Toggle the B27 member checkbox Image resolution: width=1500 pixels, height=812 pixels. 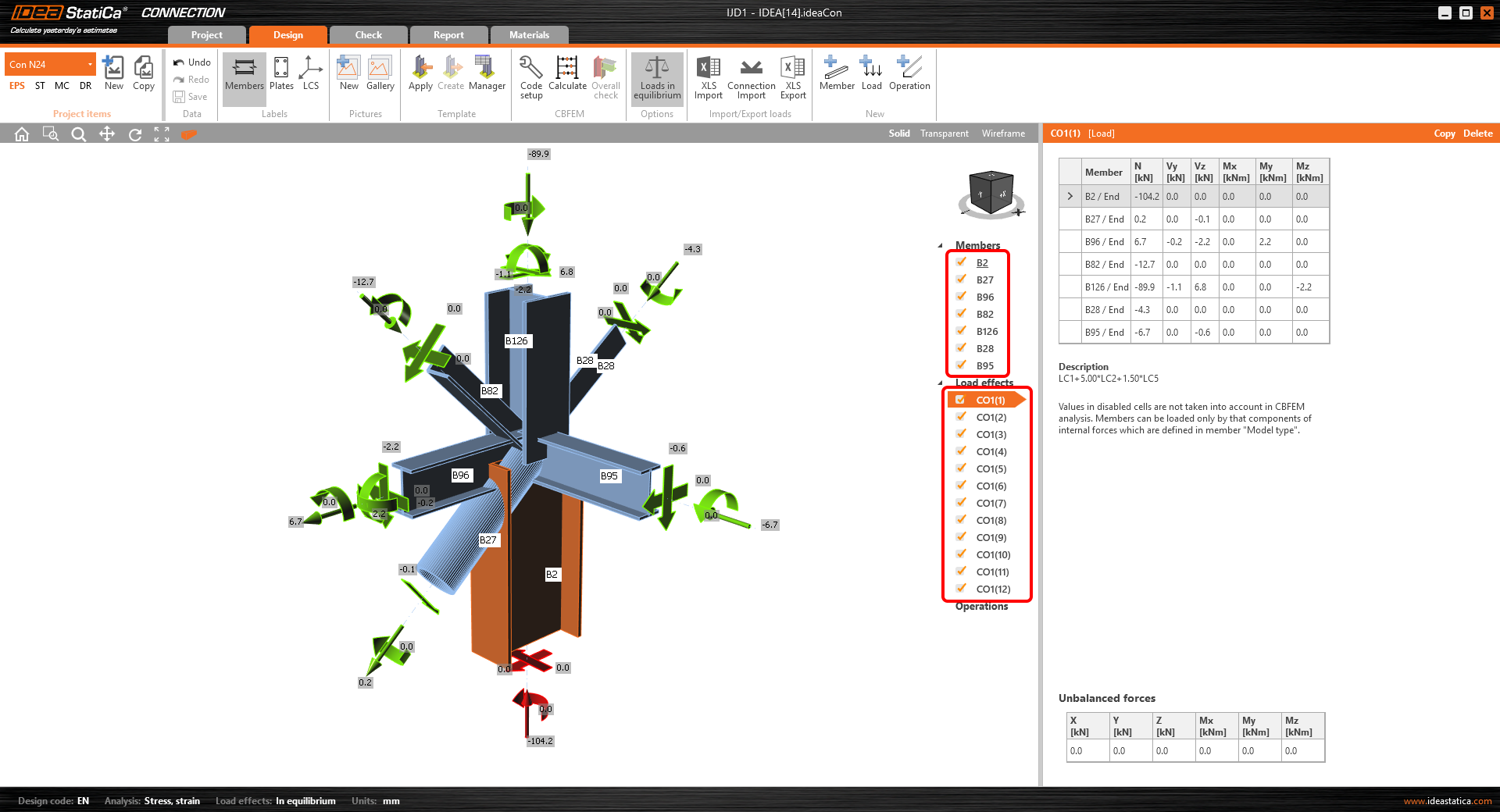click(961, 280)
